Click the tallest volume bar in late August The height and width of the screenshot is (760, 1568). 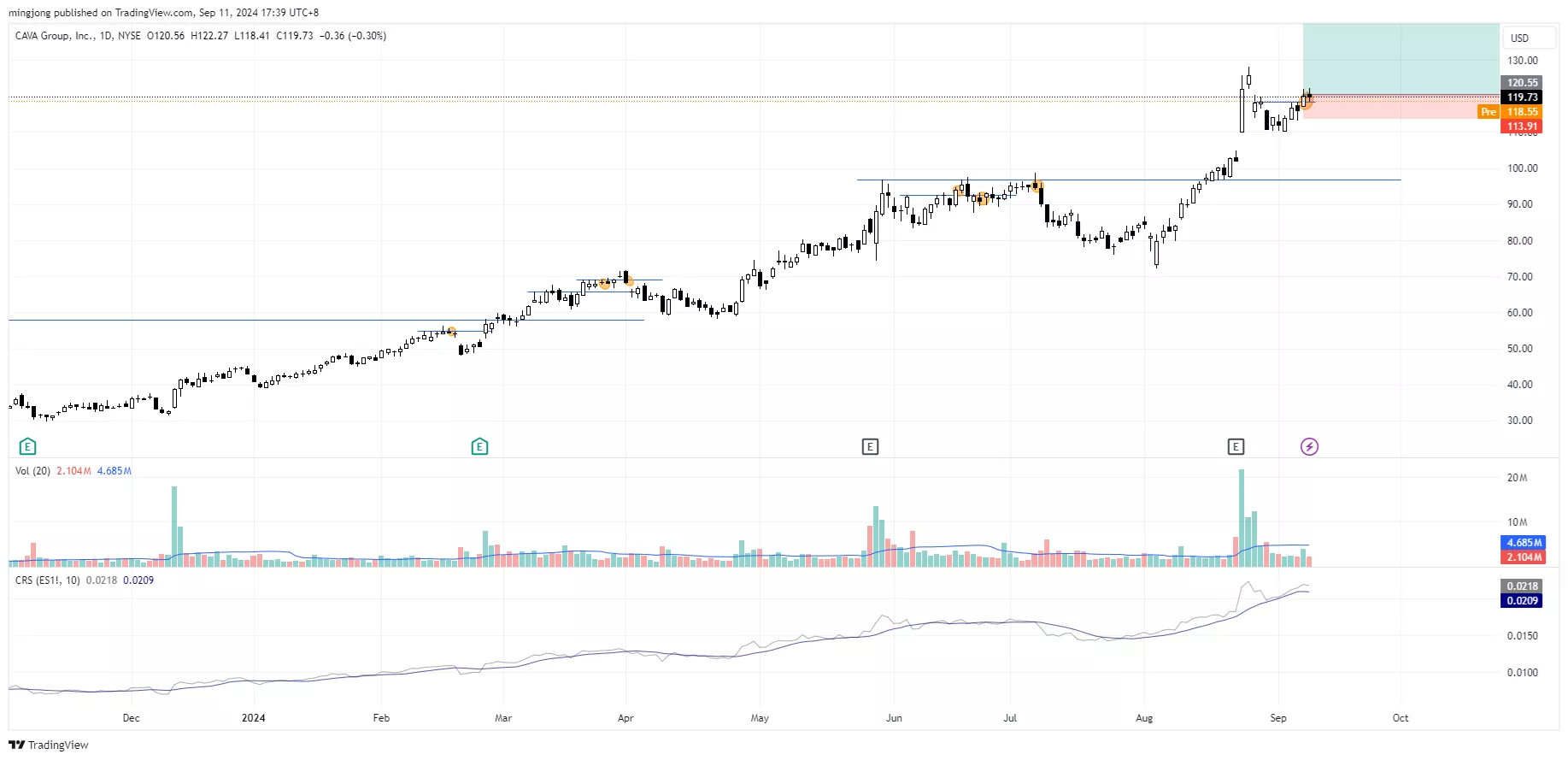click(x=1242, y=518)
